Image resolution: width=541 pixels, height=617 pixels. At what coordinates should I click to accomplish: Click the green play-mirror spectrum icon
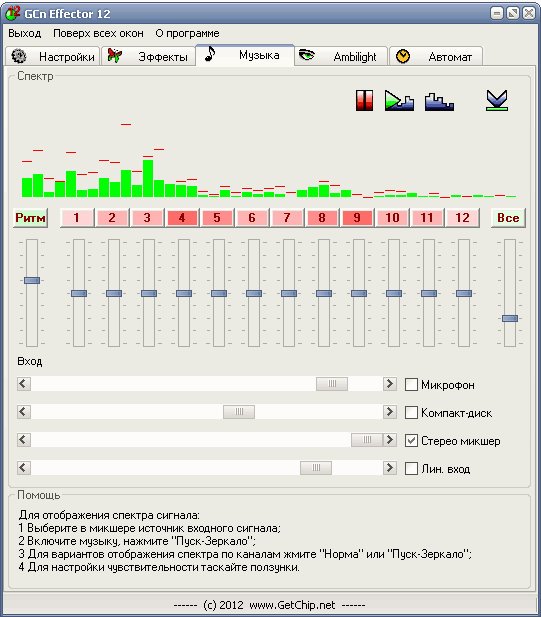399,101
